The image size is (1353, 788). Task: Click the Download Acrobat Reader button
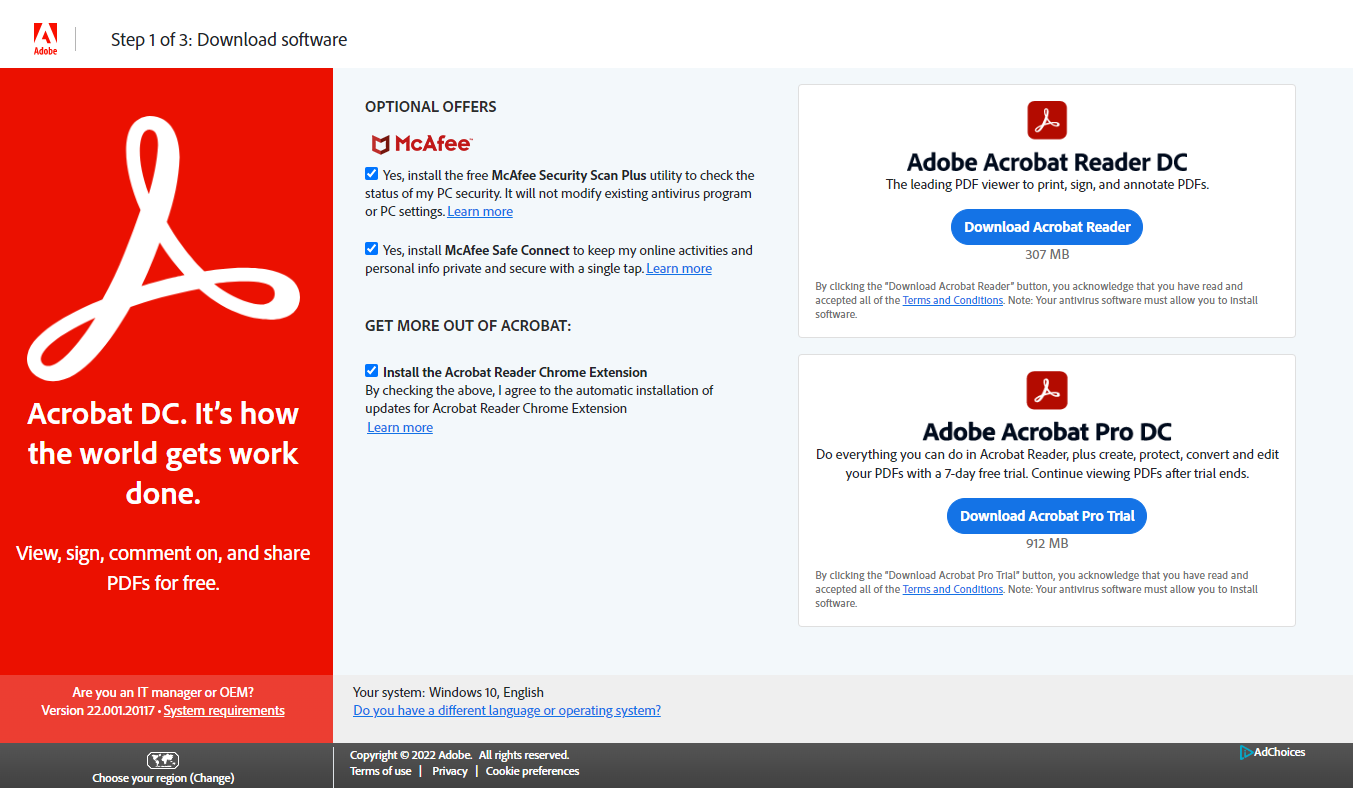(x=1047, y=227)
